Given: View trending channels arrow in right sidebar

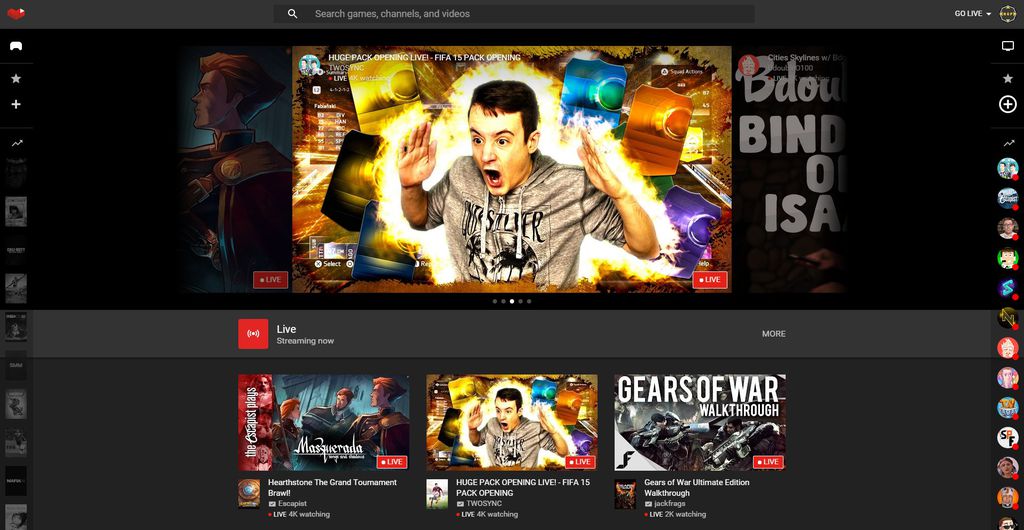Looking at the screenshot, I should coord(1008,143).
